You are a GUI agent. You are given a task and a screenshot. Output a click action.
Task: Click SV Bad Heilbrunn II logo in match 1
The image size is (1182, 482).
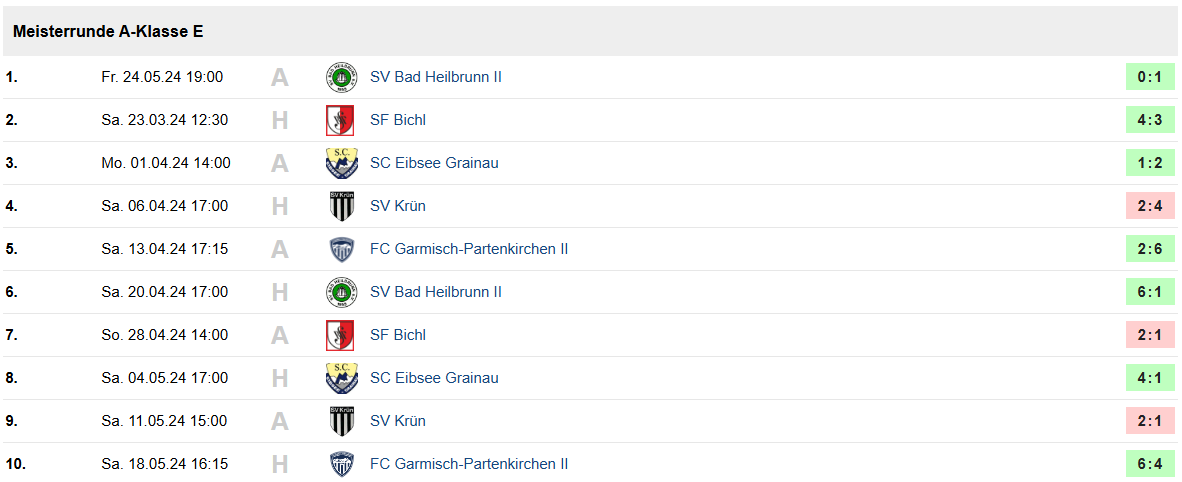[341, 77]
